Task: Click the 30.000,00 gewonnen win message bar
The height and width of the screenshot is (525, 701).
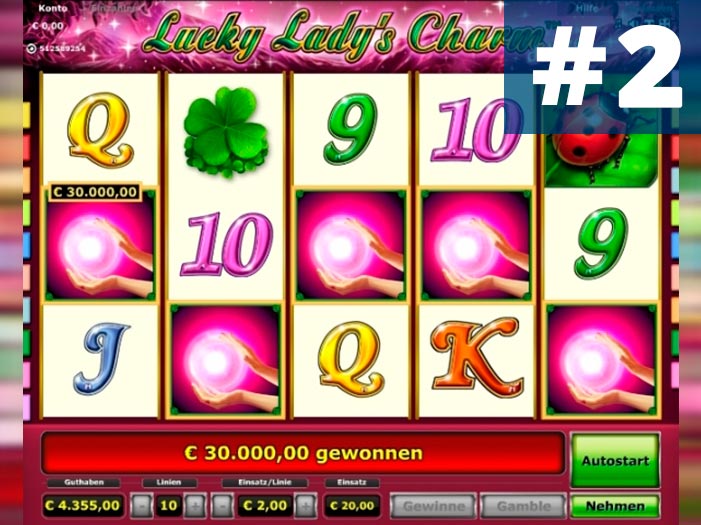Action: click(x=303, y=453)
